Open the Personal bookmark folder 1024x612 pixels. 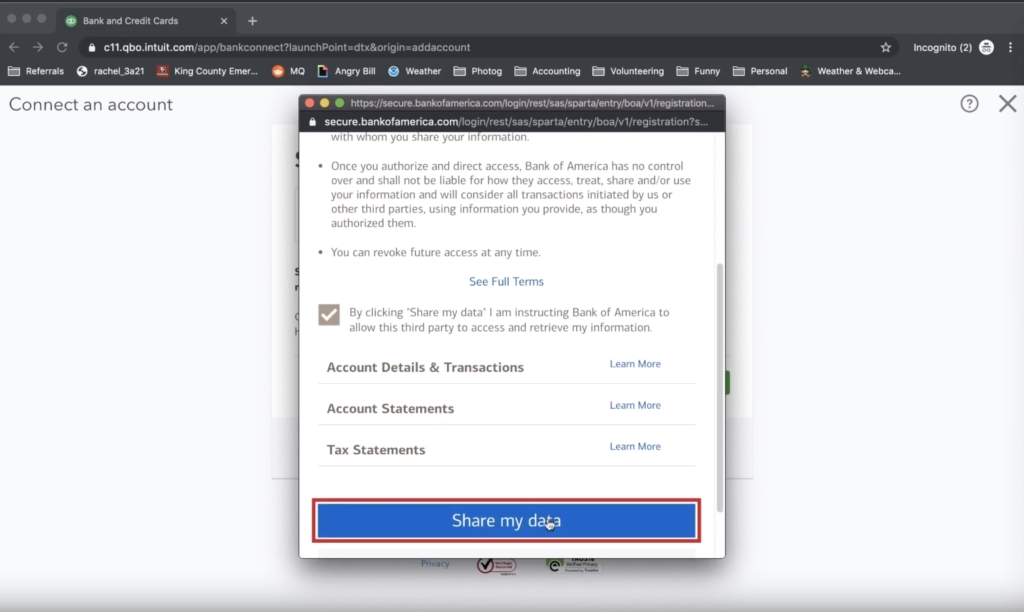[x=760, y=71]
